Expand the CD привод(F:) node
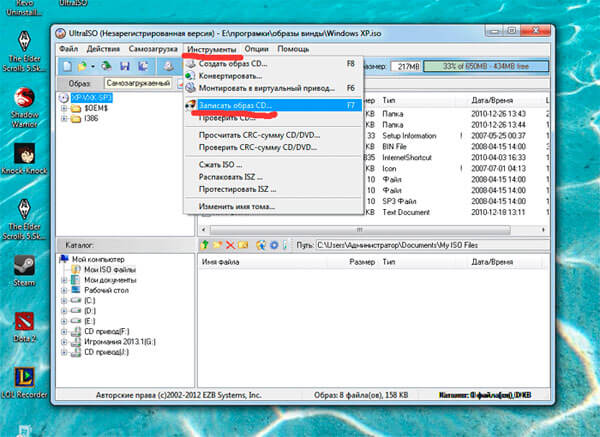Screen dimensions: 600x437 point(64,332)
